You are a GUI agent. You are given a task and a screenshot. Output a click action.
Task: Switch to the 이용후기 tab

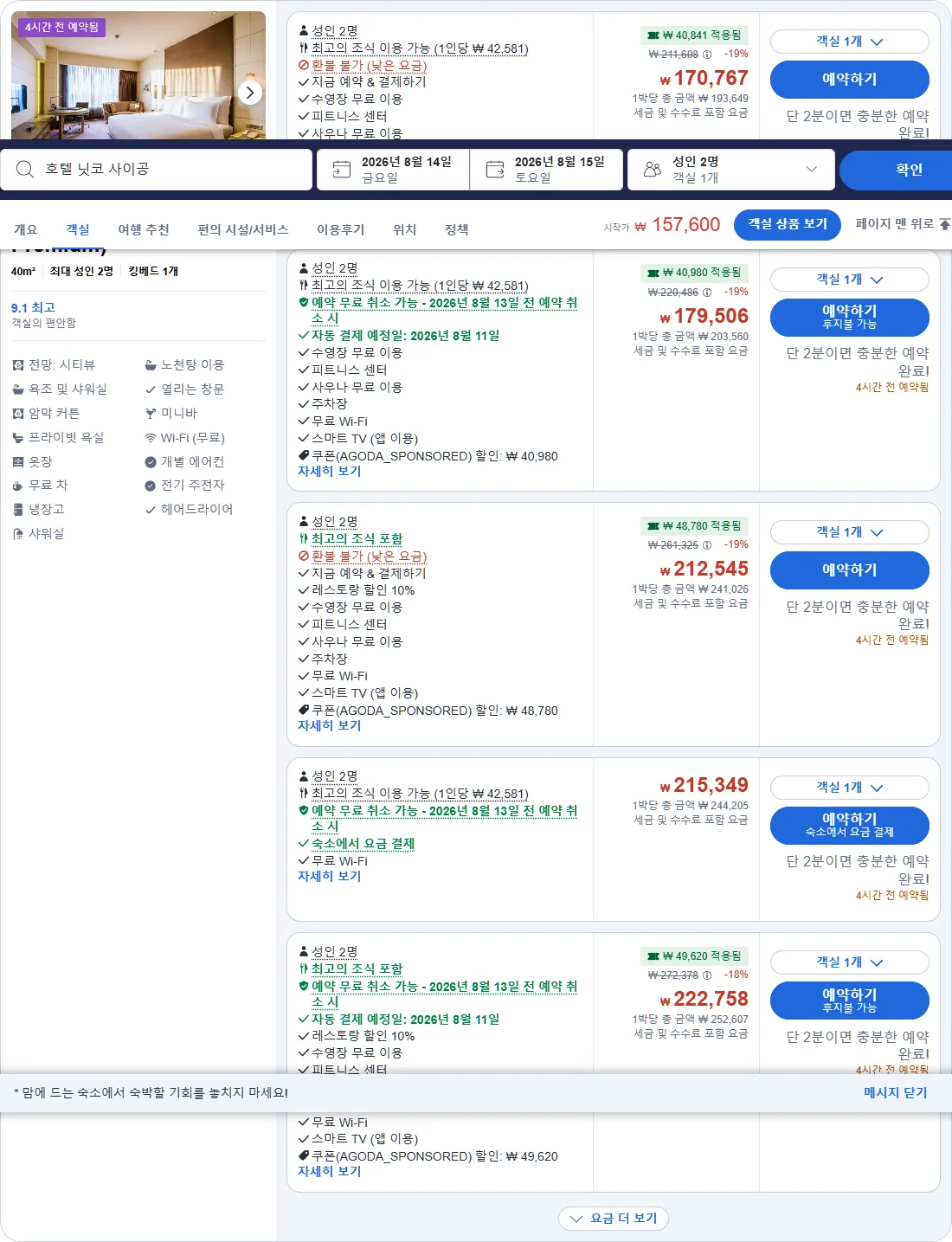point(340,229)
